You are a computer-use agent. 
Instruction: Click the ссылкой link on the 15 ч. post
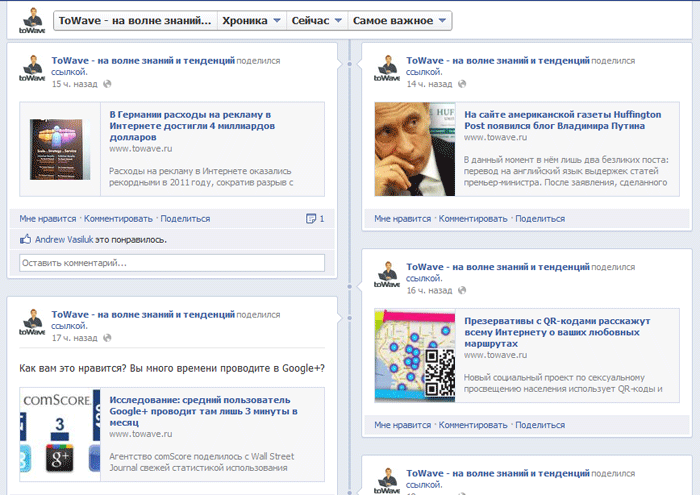tap(69, 72)
